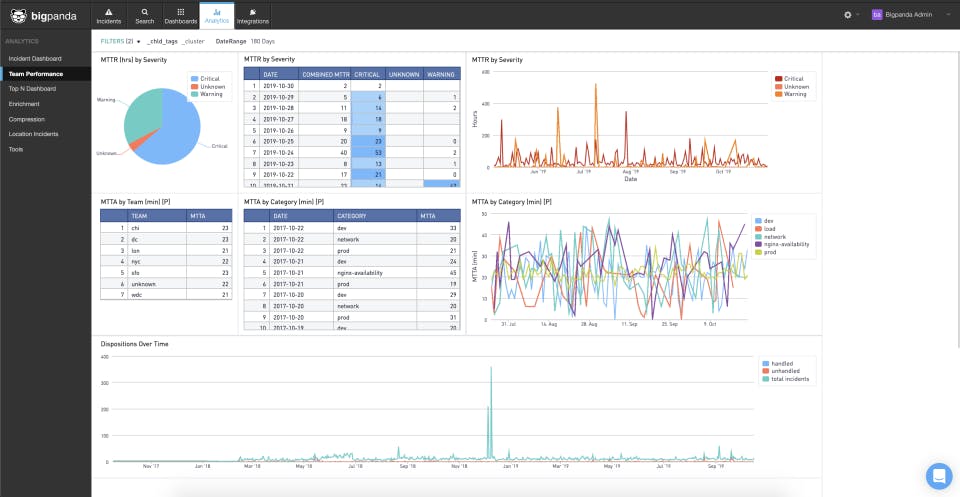The image size is (960, 497).
Task: Sort by COMBINED MTTR column header
Action: (324, 74)
